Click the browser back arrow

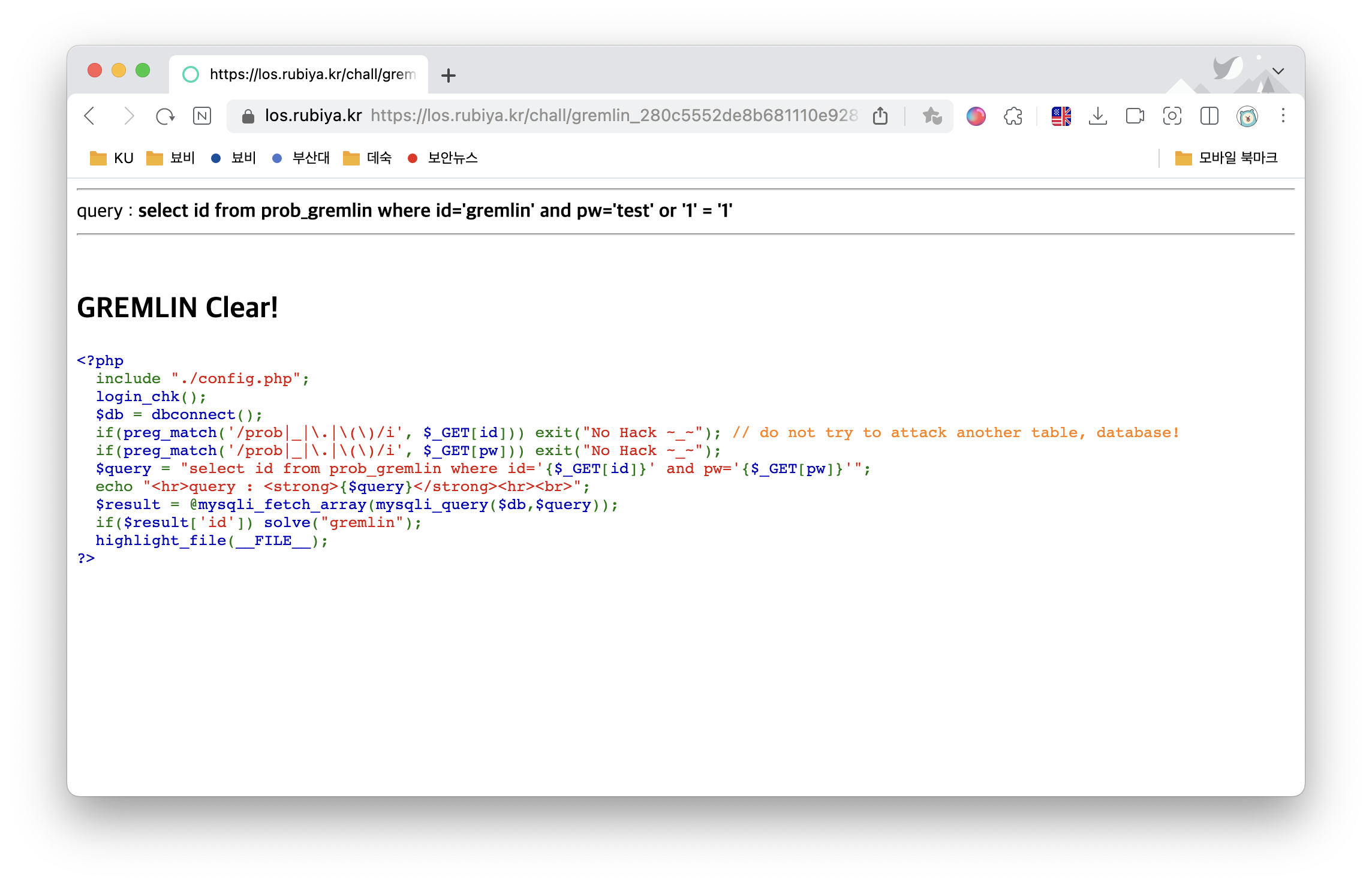[x=90, y=116]
